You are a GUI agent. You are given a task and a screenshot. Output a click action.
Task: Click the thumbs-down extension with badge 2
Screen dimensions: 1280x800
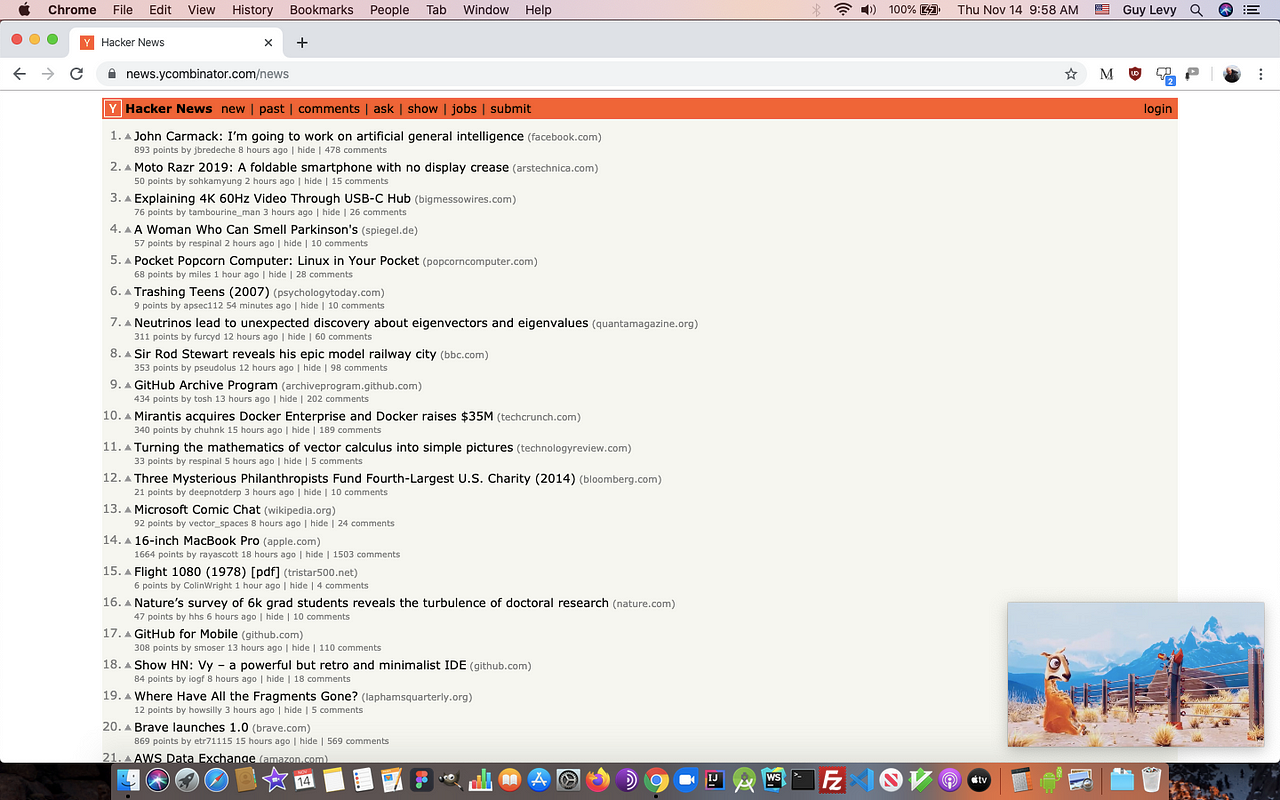(1164, 75)
